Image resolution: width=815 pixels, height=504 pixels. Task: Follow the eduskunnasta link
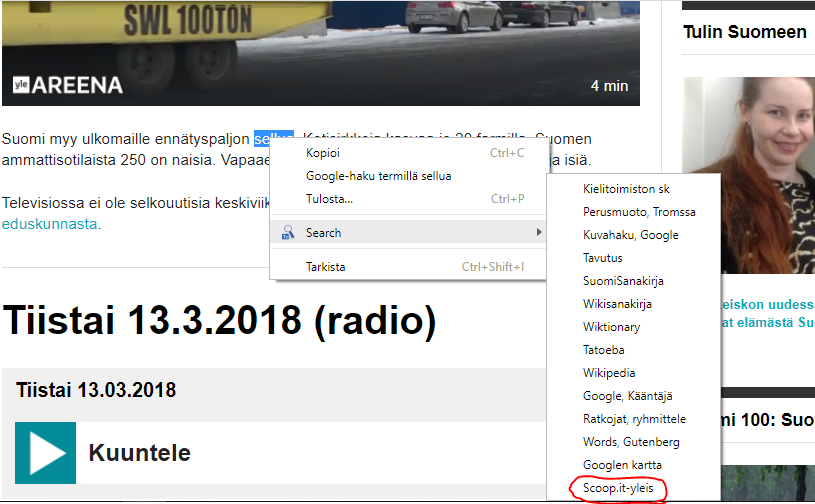pyautogui.click(x=49, y=224)
